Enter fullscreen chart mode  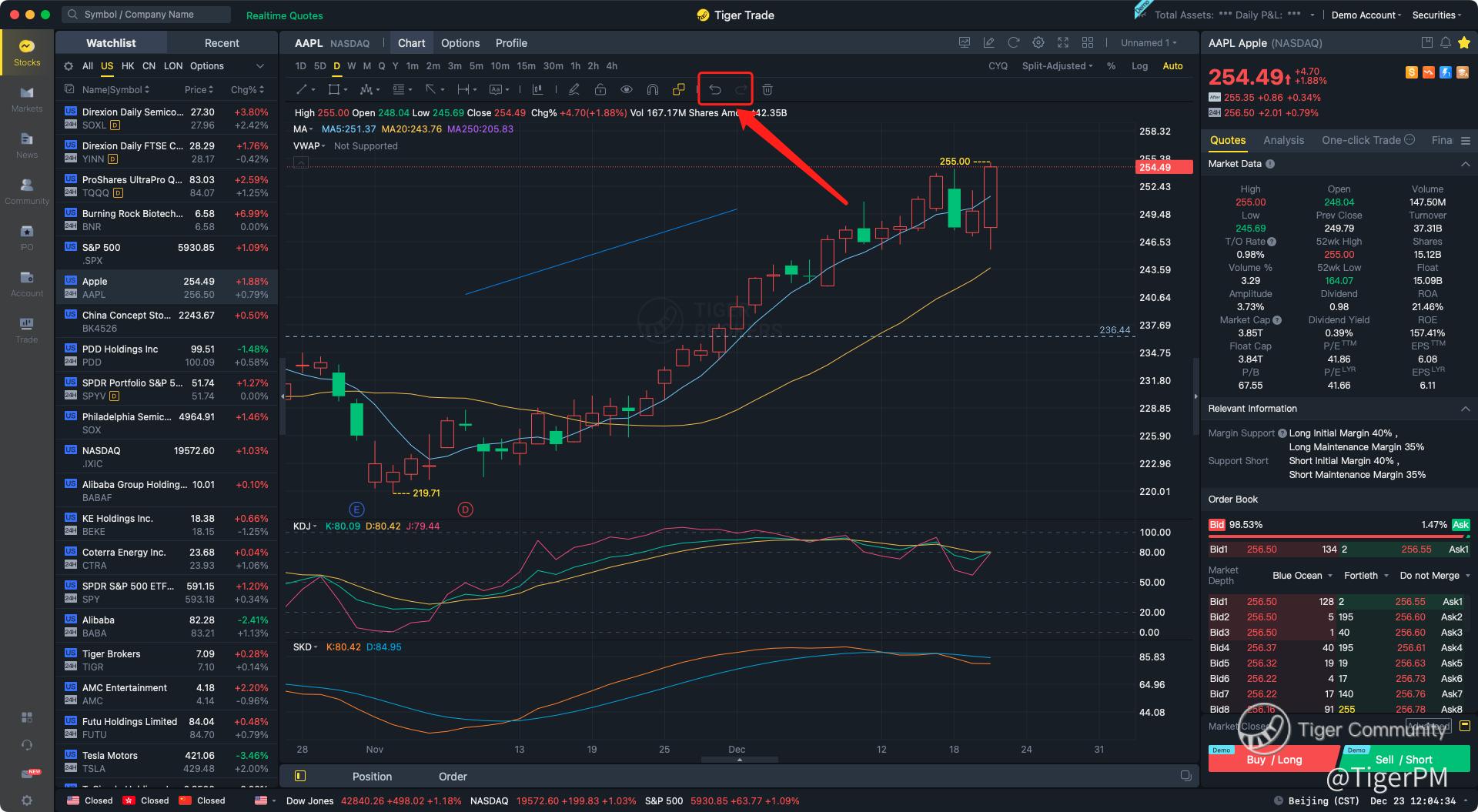(1063, 42)
